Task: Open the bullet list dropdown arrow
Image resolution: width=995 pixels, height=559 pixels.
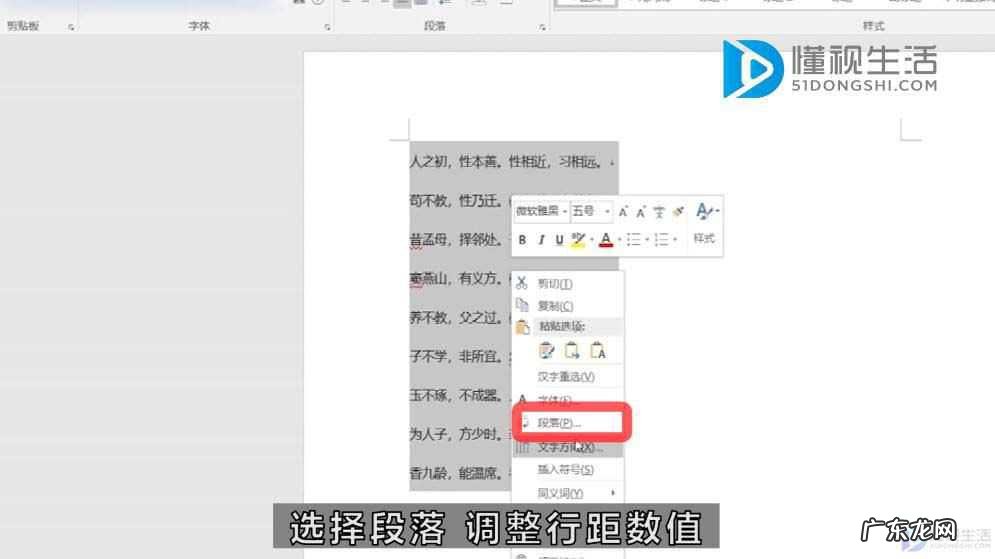Action: click(647, 240)
